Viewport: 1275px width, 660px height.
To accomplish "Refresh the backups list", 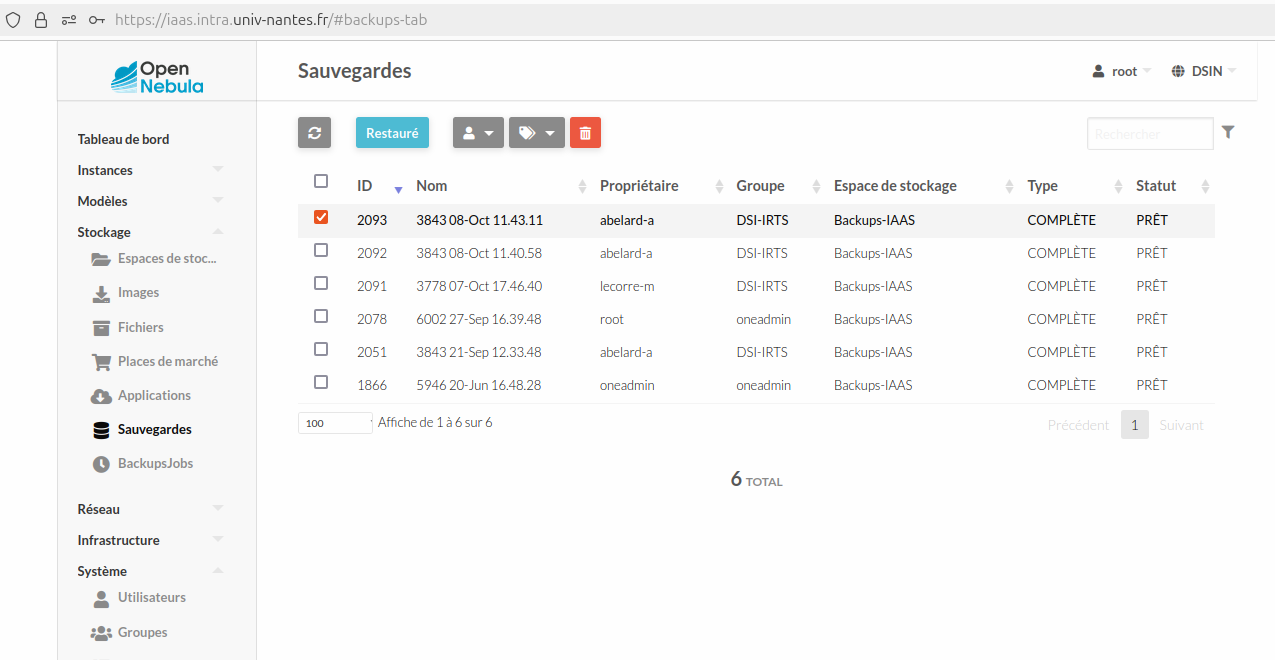I will coord(314,132).
